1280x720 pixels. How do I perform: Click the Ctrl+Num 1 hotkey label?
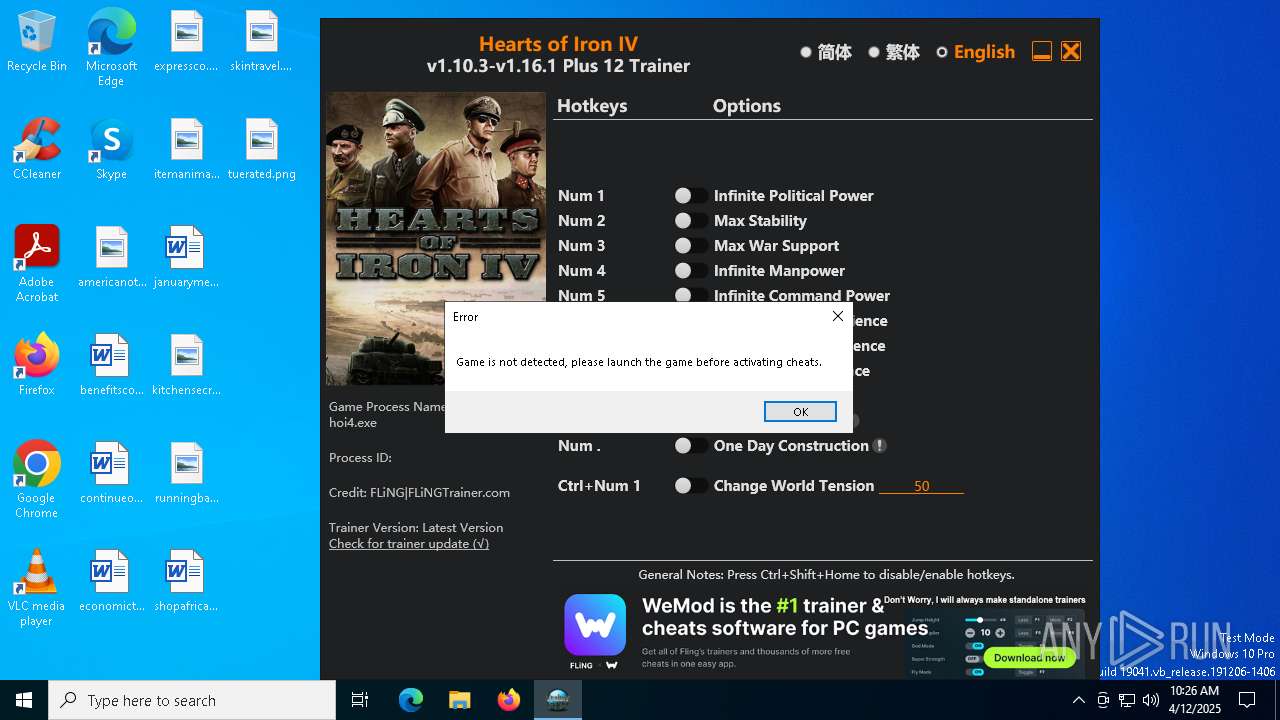pos(599,486)
